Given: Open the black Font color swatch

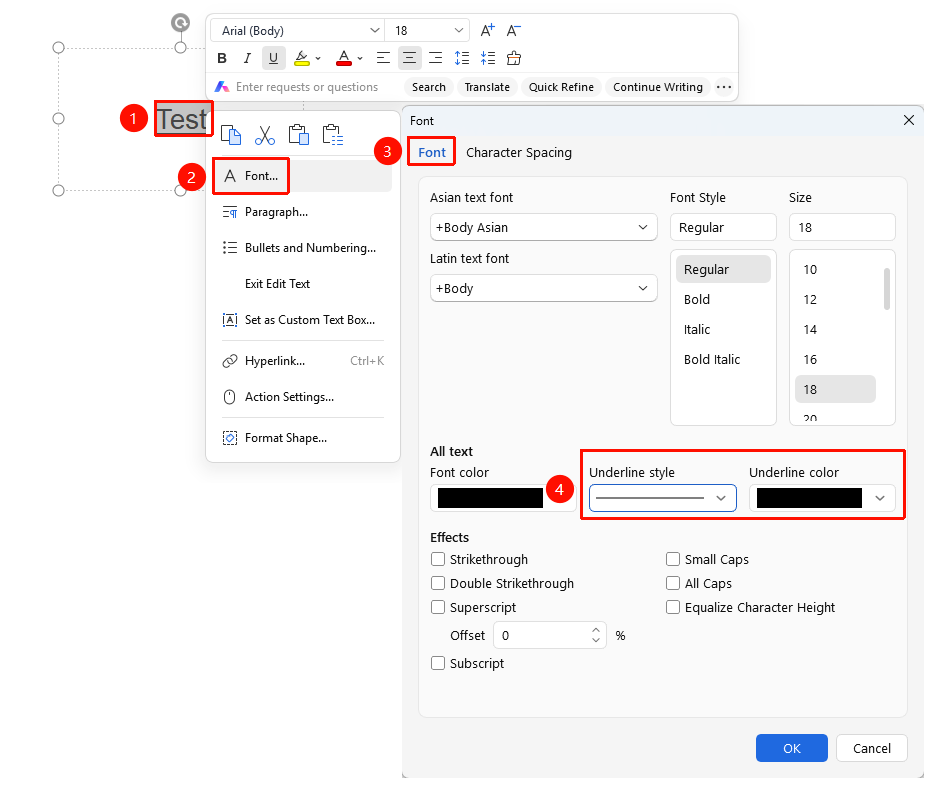Looking at the screenshot, I should (x=490, y=498).
